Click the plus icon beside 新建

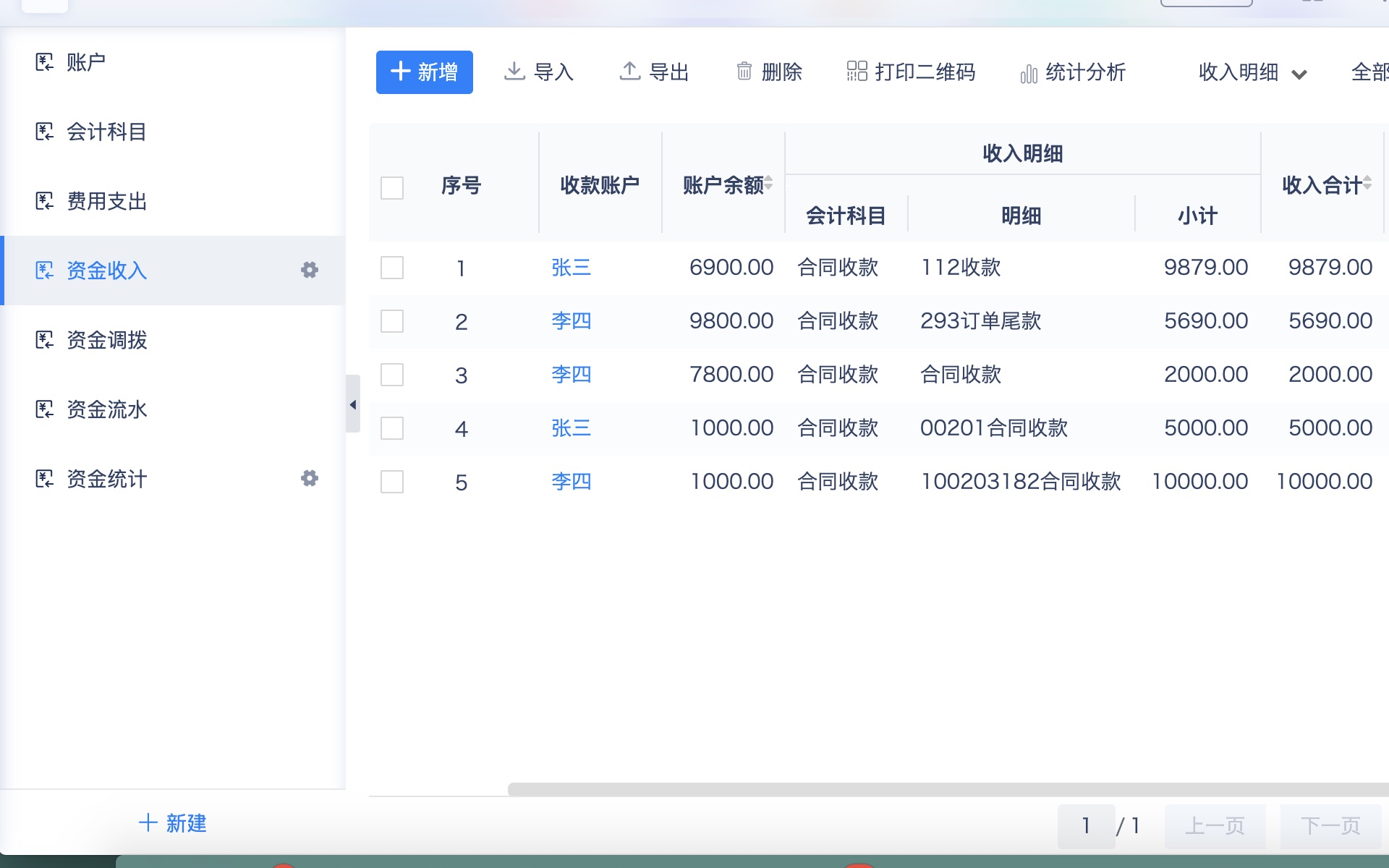point(148,822)
